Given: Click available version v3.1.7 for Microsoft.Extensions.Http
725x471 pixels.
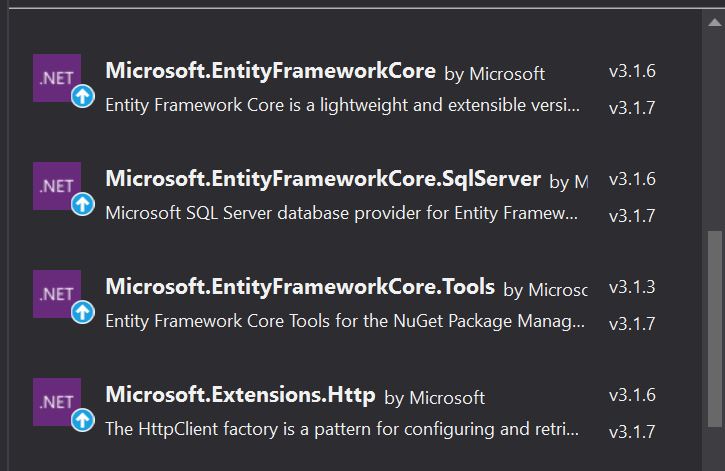Looking at the screenshot, I should click(632, 432).
